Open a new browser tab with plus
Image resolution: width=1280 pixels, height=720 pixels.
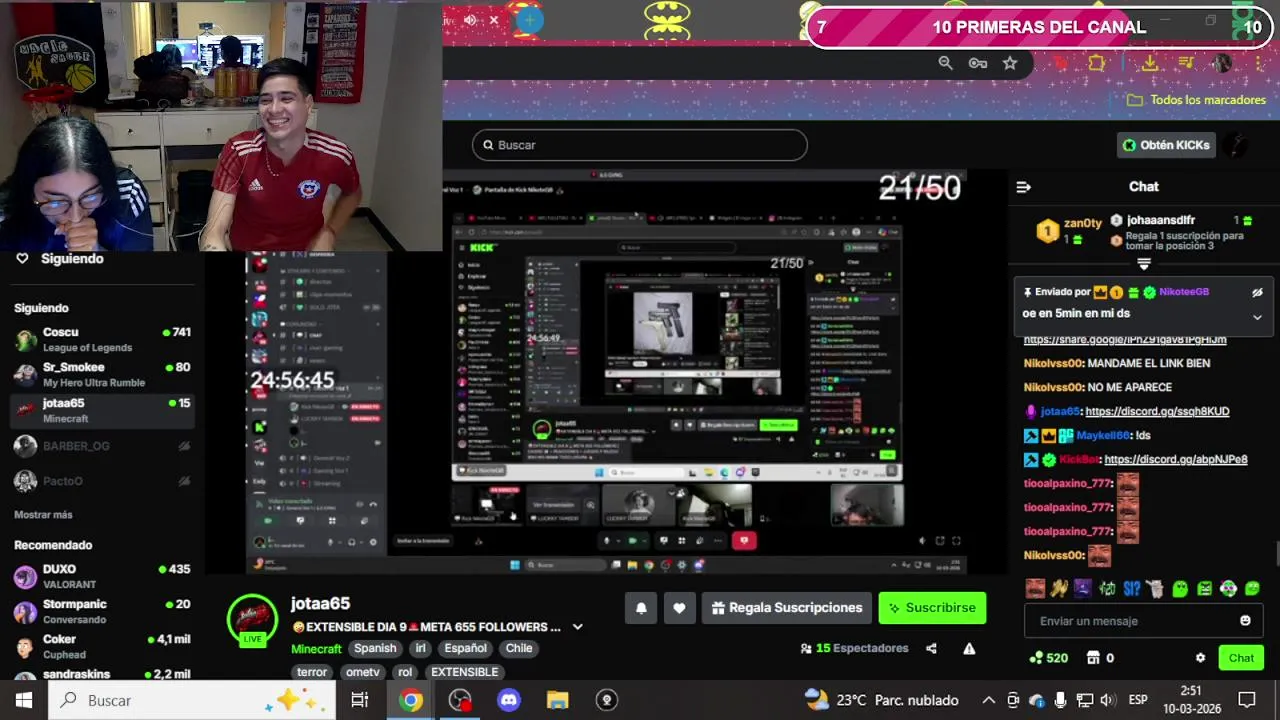pos(529,20)
